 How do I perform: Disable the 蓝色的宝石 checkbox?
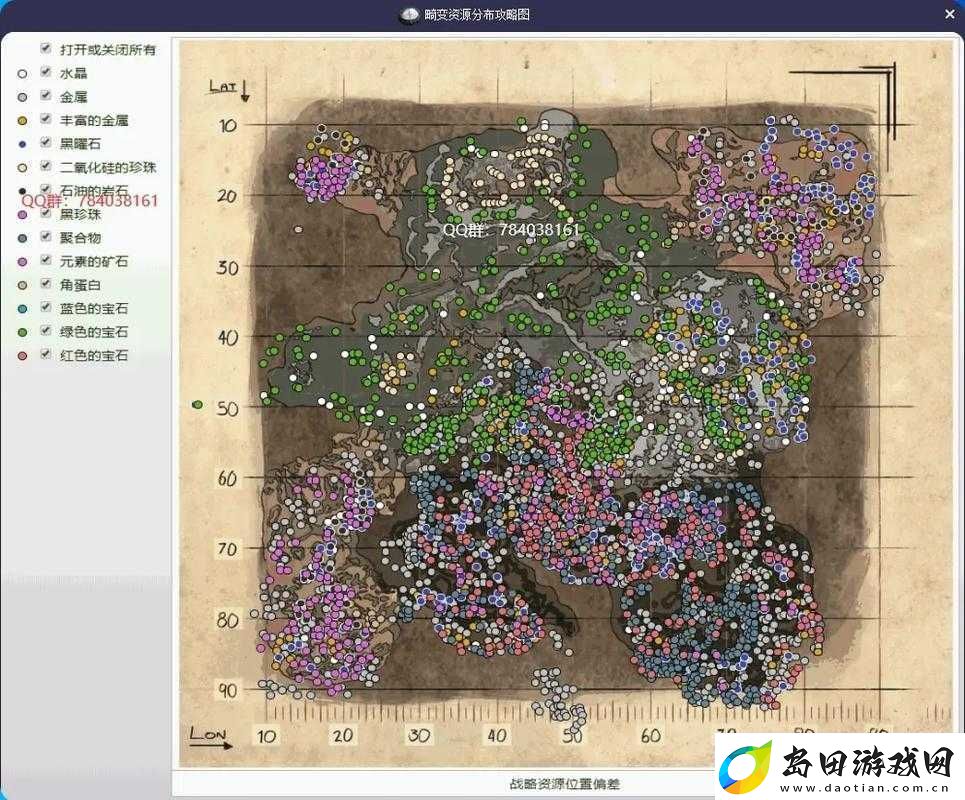tap(46, 306)
